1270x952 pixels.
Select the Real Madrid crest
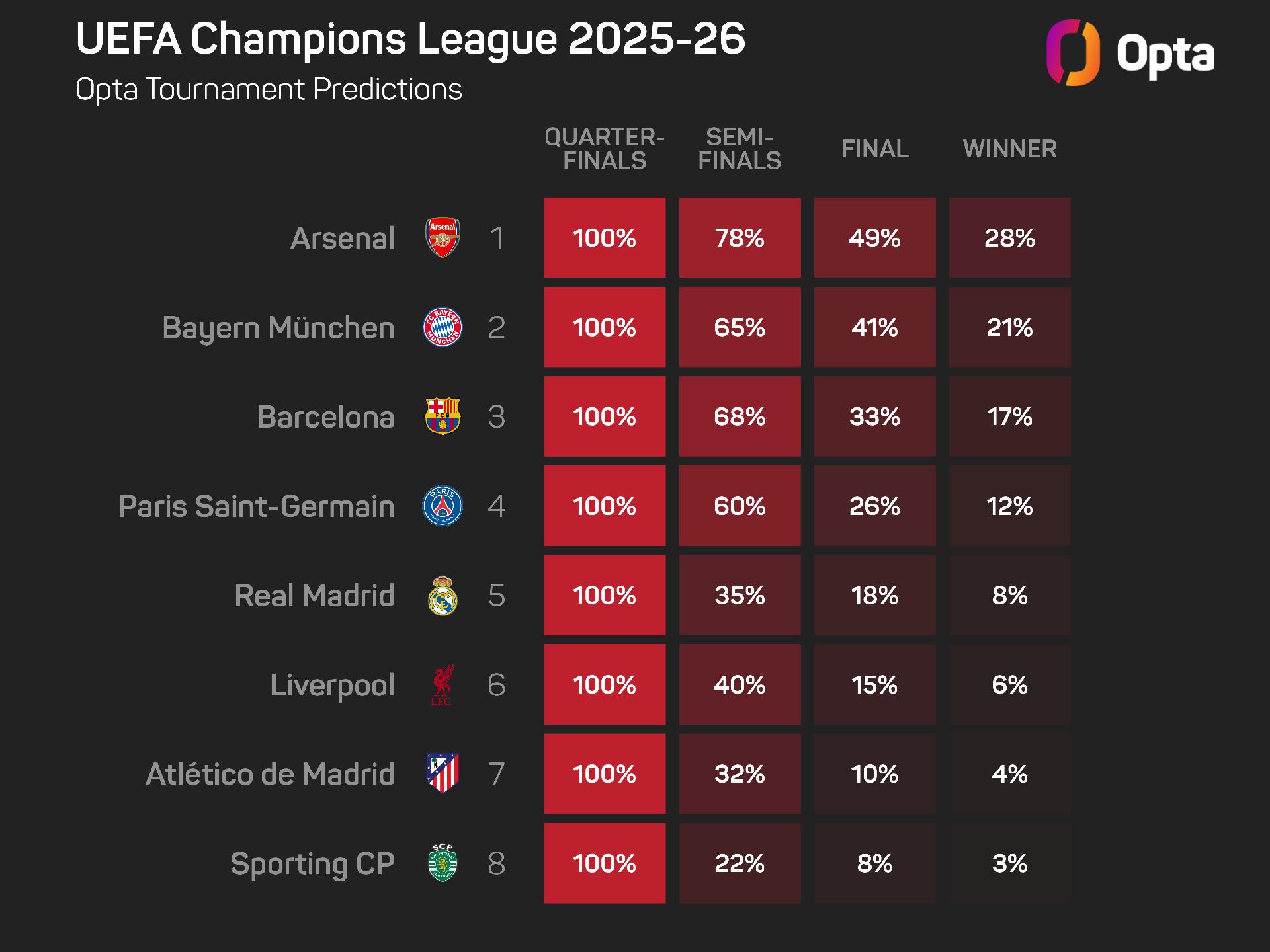click(443, 596)
